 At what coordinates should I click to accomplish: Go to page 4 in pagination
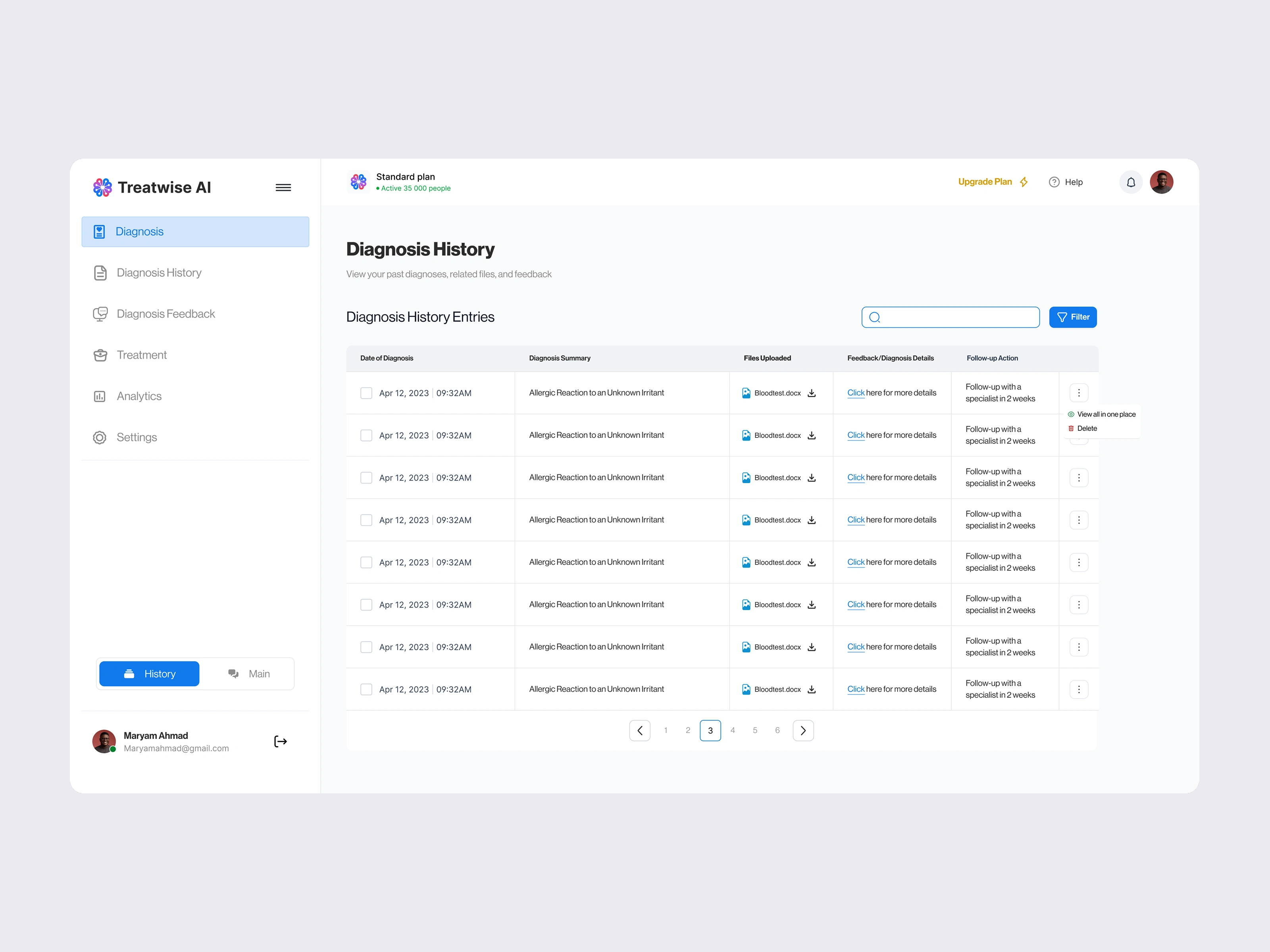[x=733, y=731]
